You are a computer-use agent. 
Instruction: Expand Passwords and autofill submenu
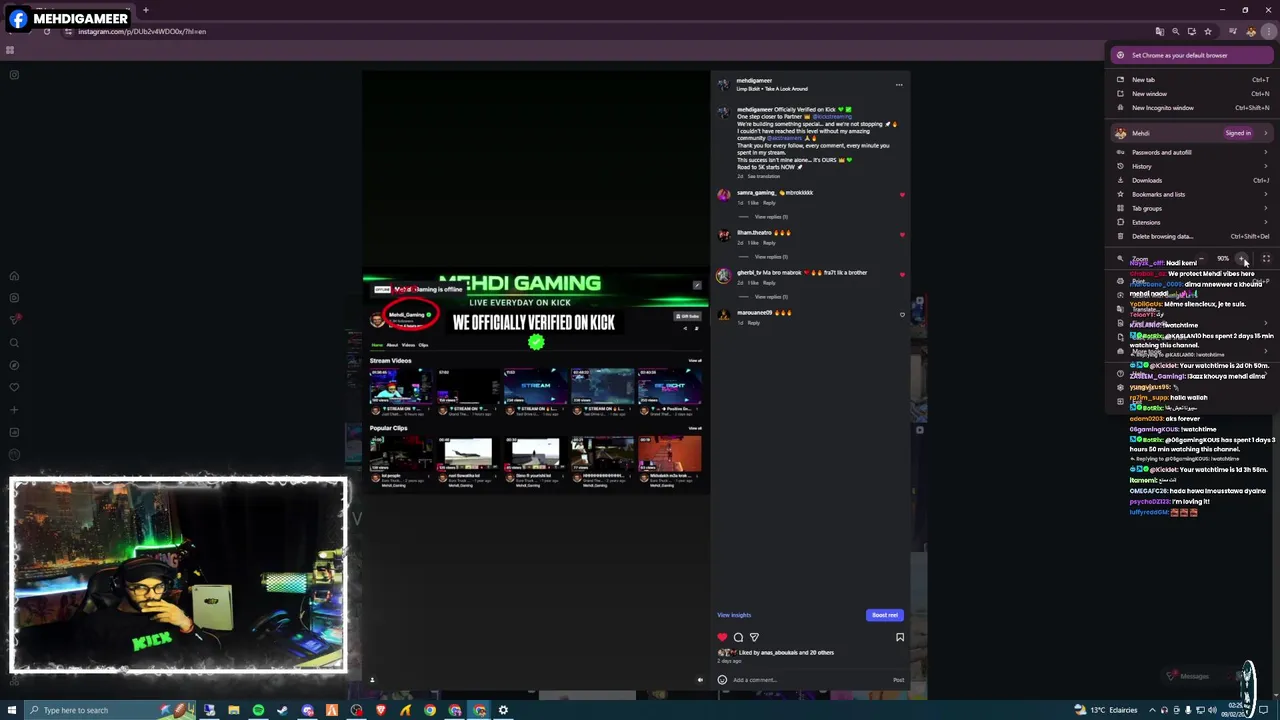[x=1190, y=152]
